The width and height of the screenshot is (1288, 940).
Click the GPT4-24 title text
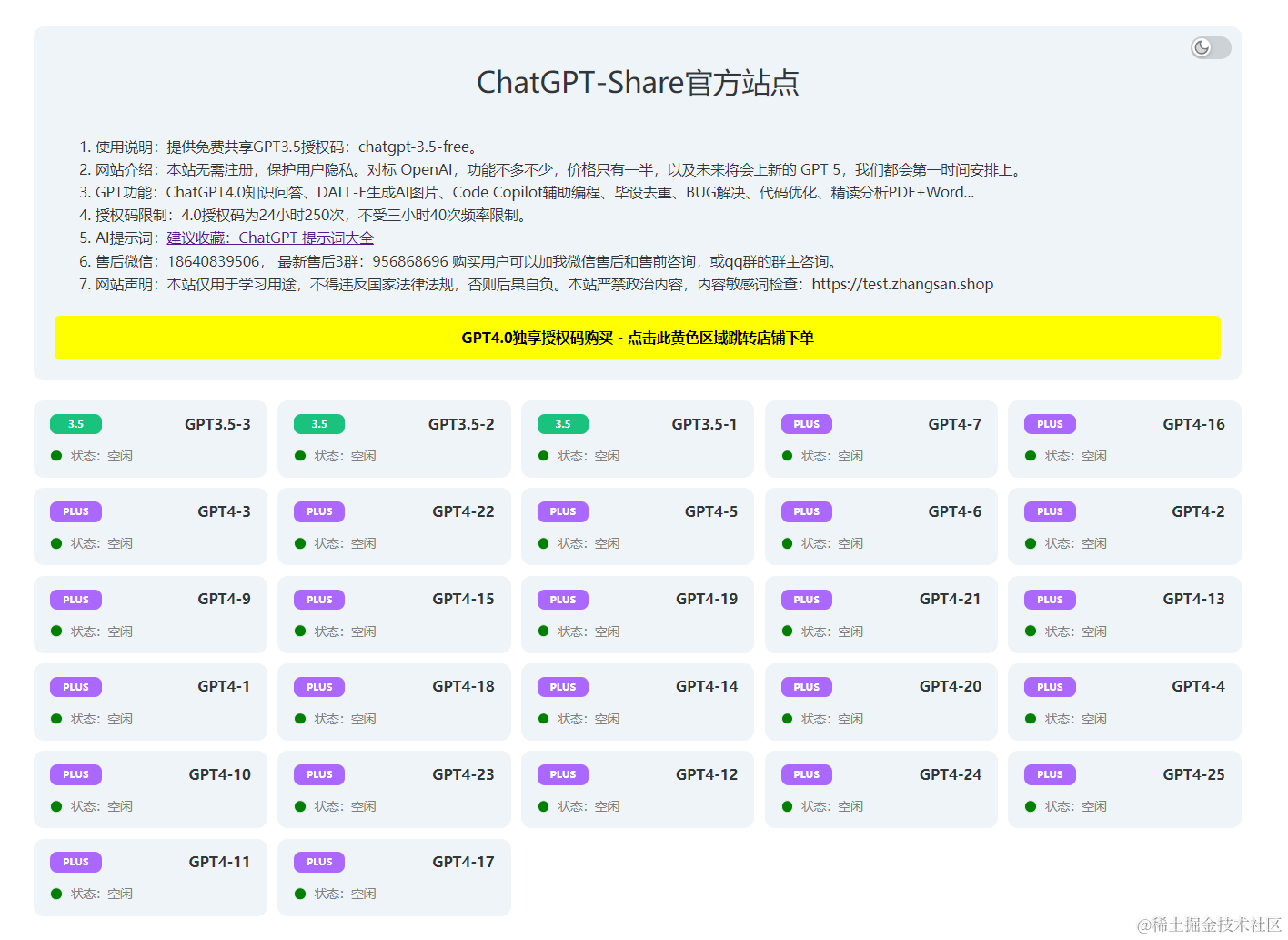point(950,774)
